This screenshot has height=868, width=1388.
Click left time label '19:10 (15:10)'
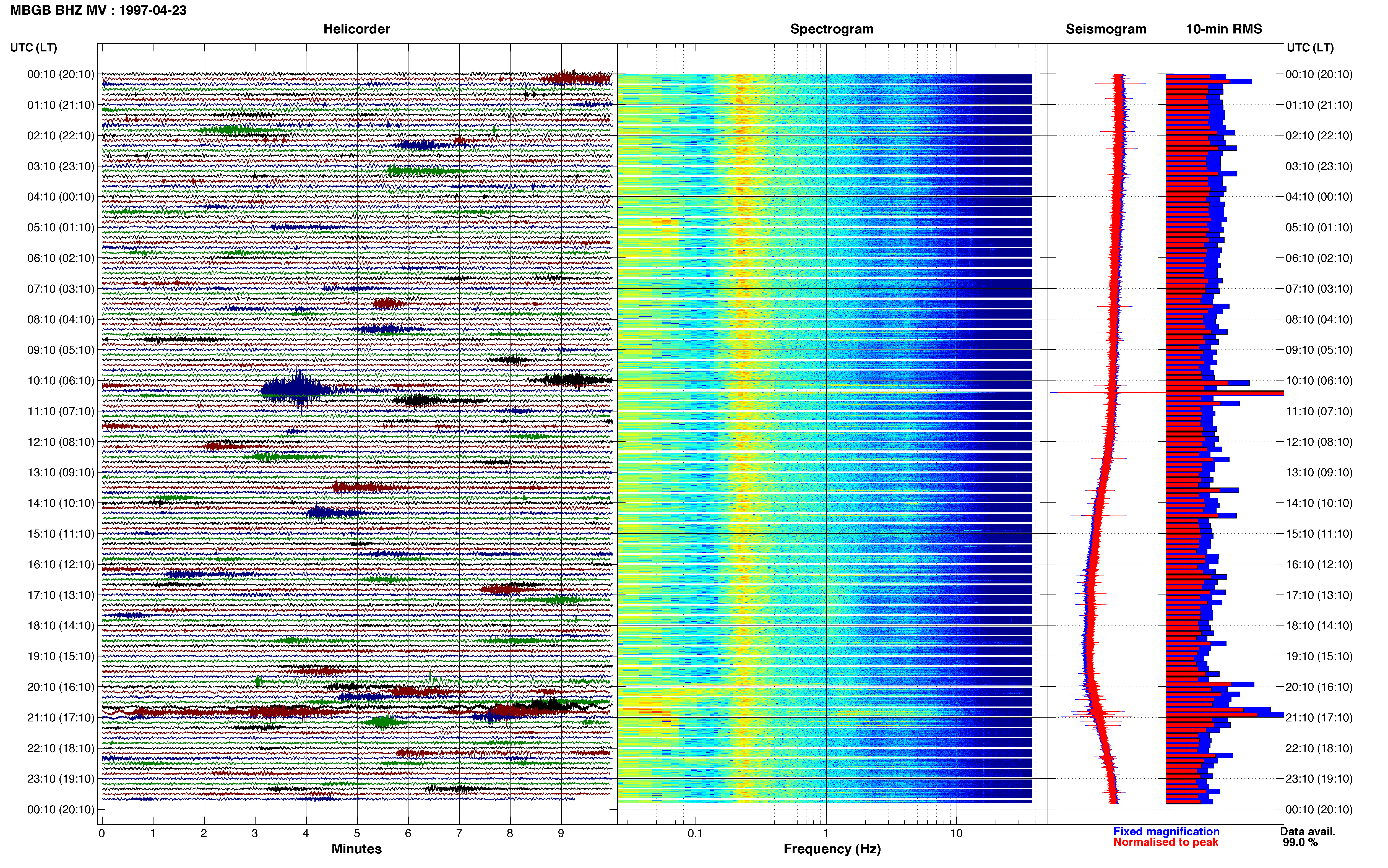click(61, 656)
